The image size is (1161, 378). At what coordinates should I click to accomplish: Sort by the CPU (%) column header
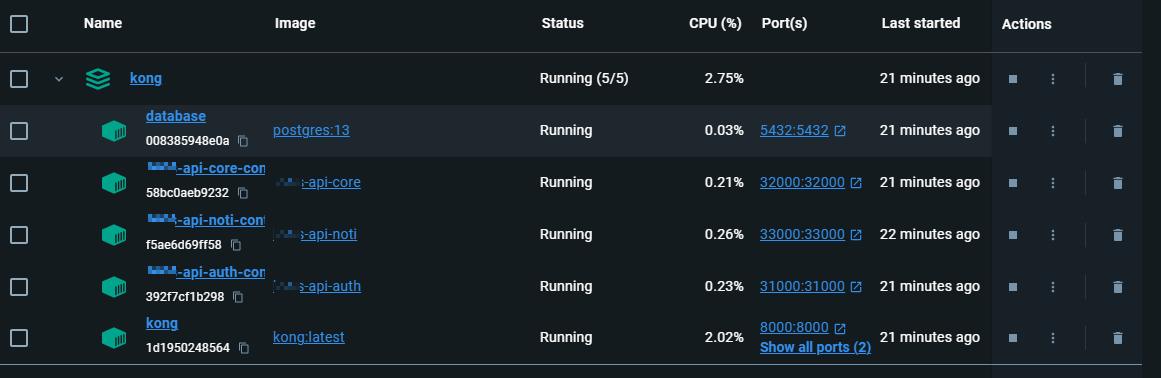(x=715, y=23)
